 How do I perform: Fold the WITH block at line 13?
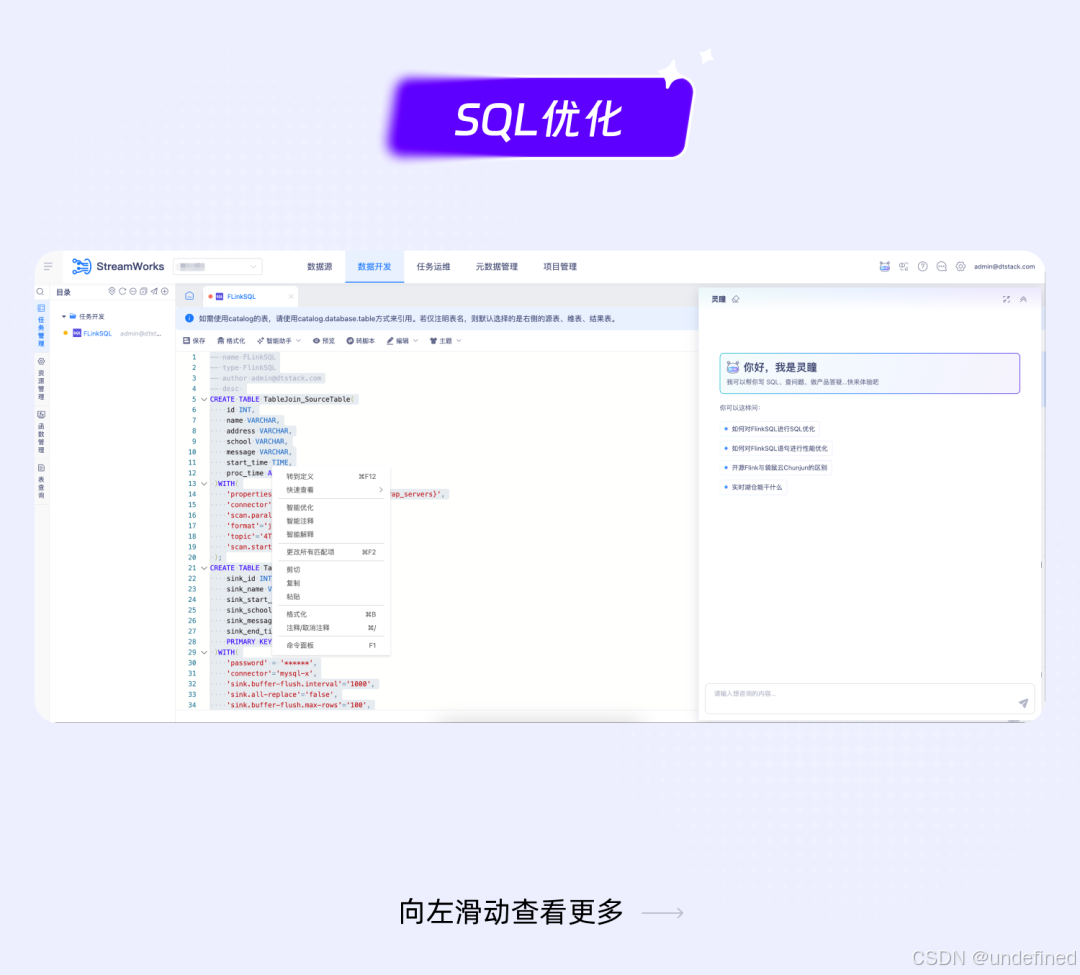click(x=205, y=484)
